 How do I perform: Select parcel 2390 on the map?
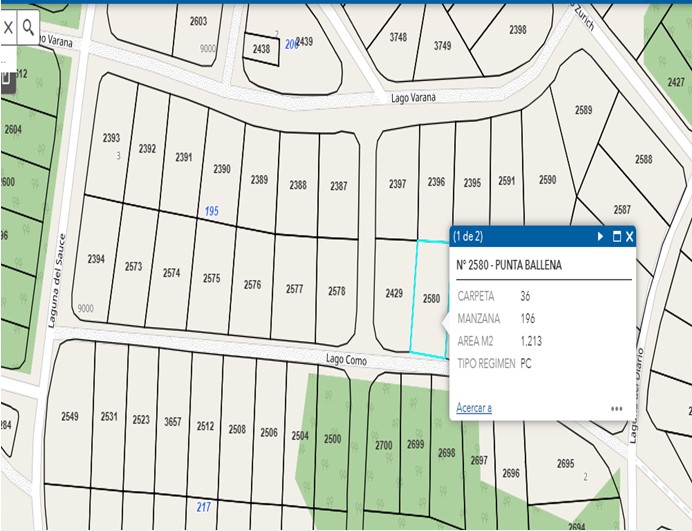(221, 169)
